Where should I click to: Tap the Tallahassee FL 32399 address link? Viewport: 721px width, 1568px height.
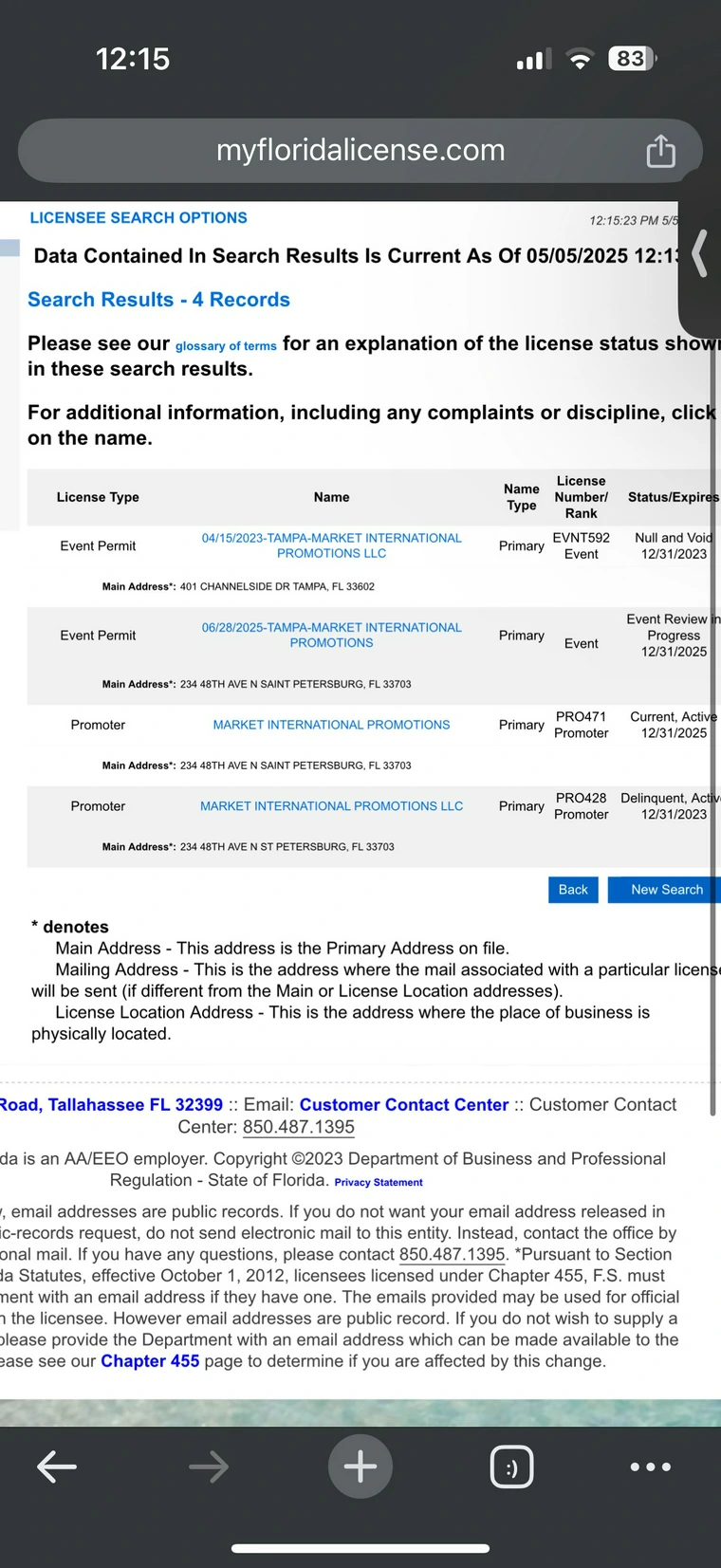pos(111,1104)
